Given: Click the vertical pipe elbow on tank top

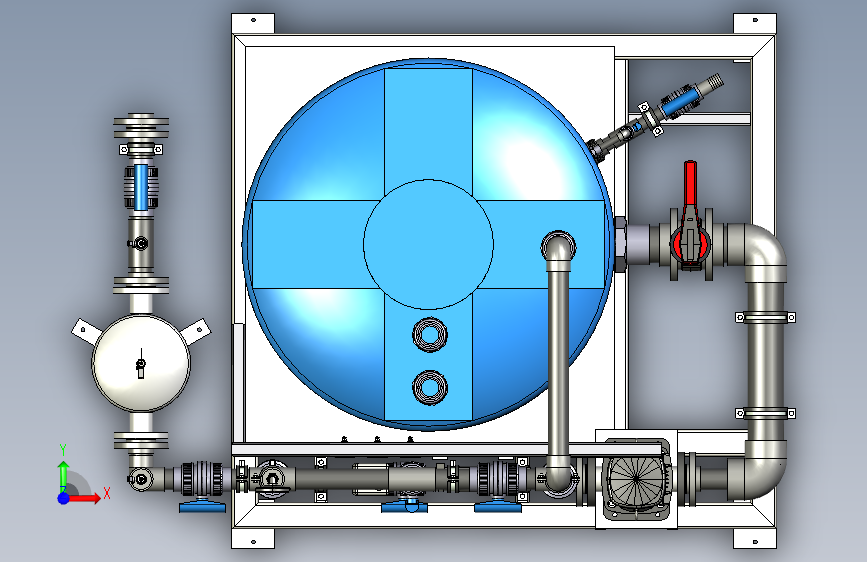Looking at the screenshot, I should click(558, 250).
